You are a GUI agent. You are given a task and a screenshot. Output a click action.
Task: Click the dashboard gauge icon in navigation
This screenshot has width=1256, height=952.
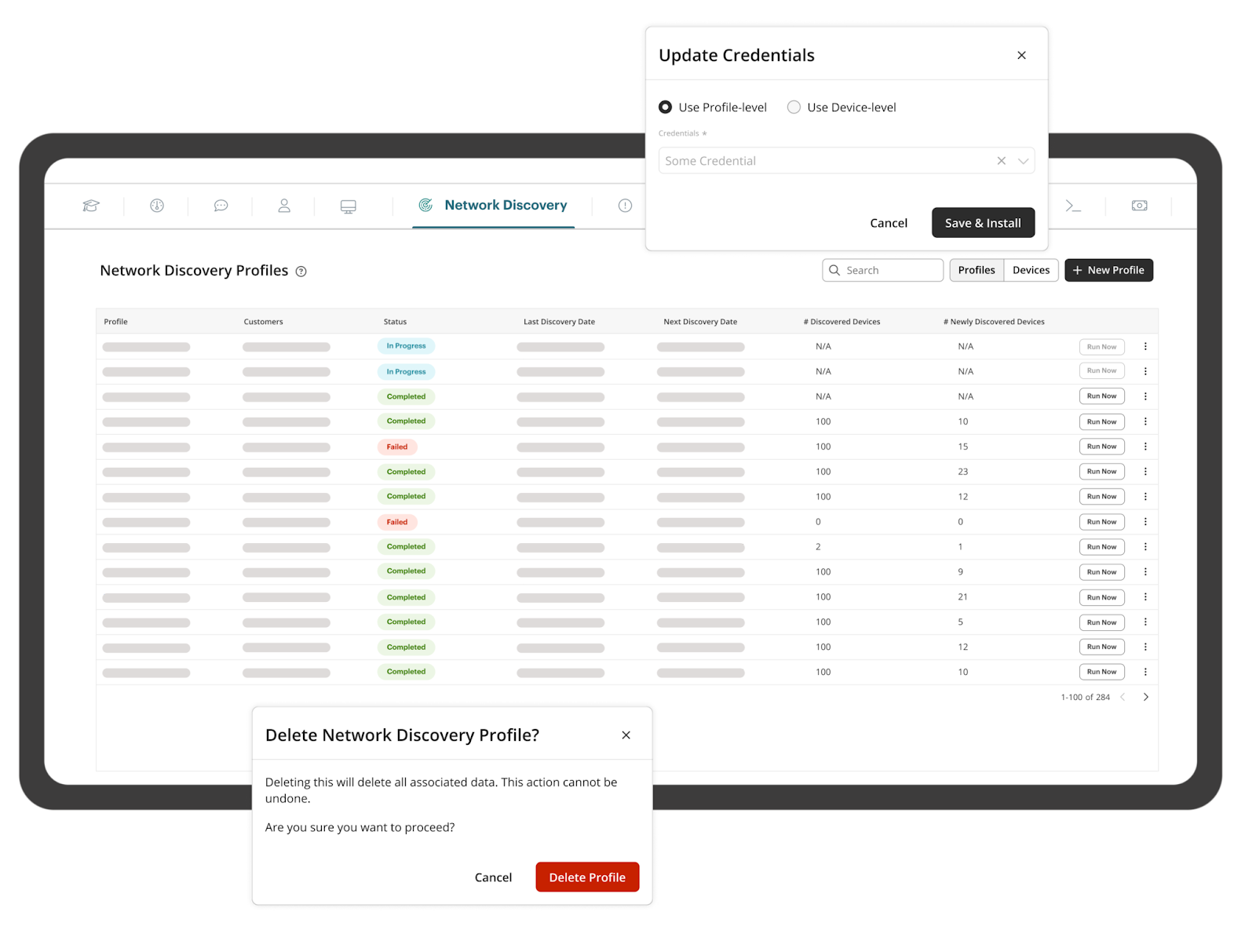point(157,206)
